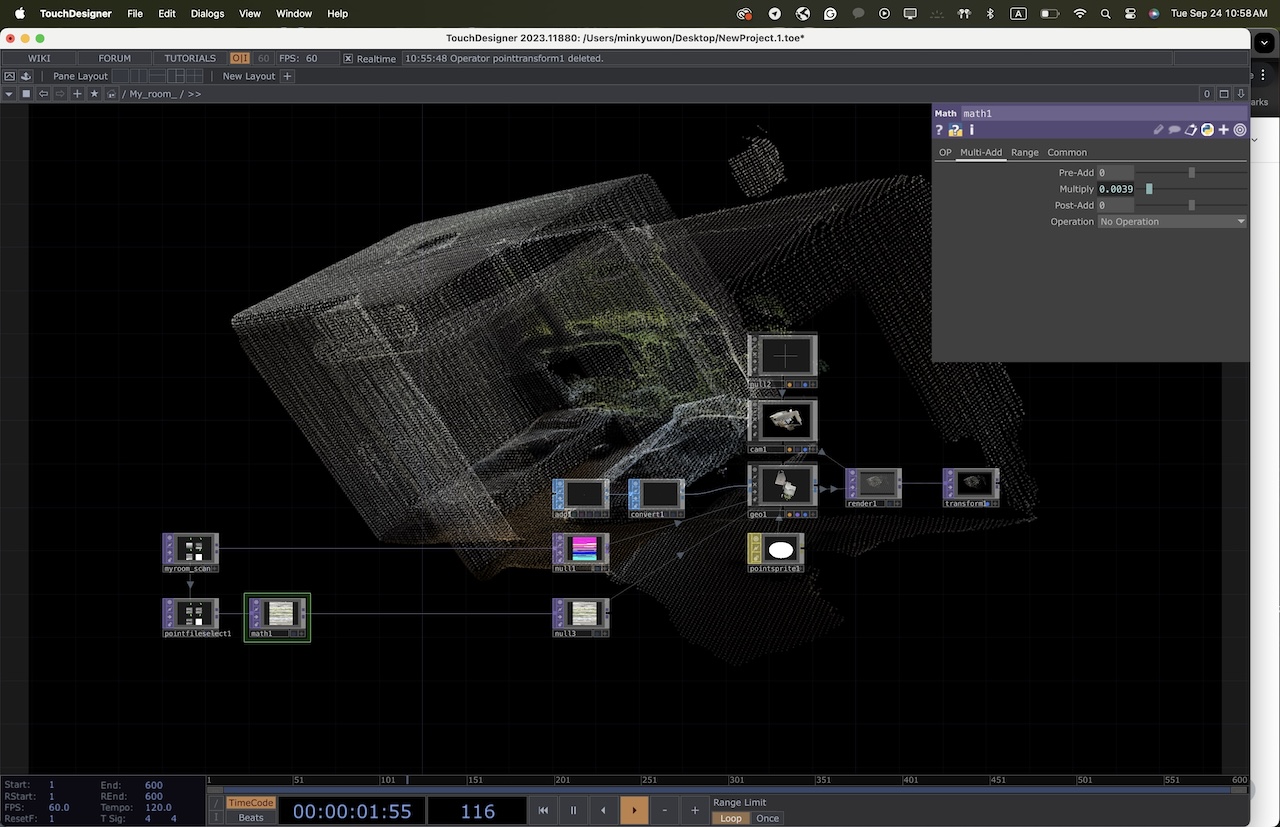Pause timeline playback

click(x=573, y=811)
